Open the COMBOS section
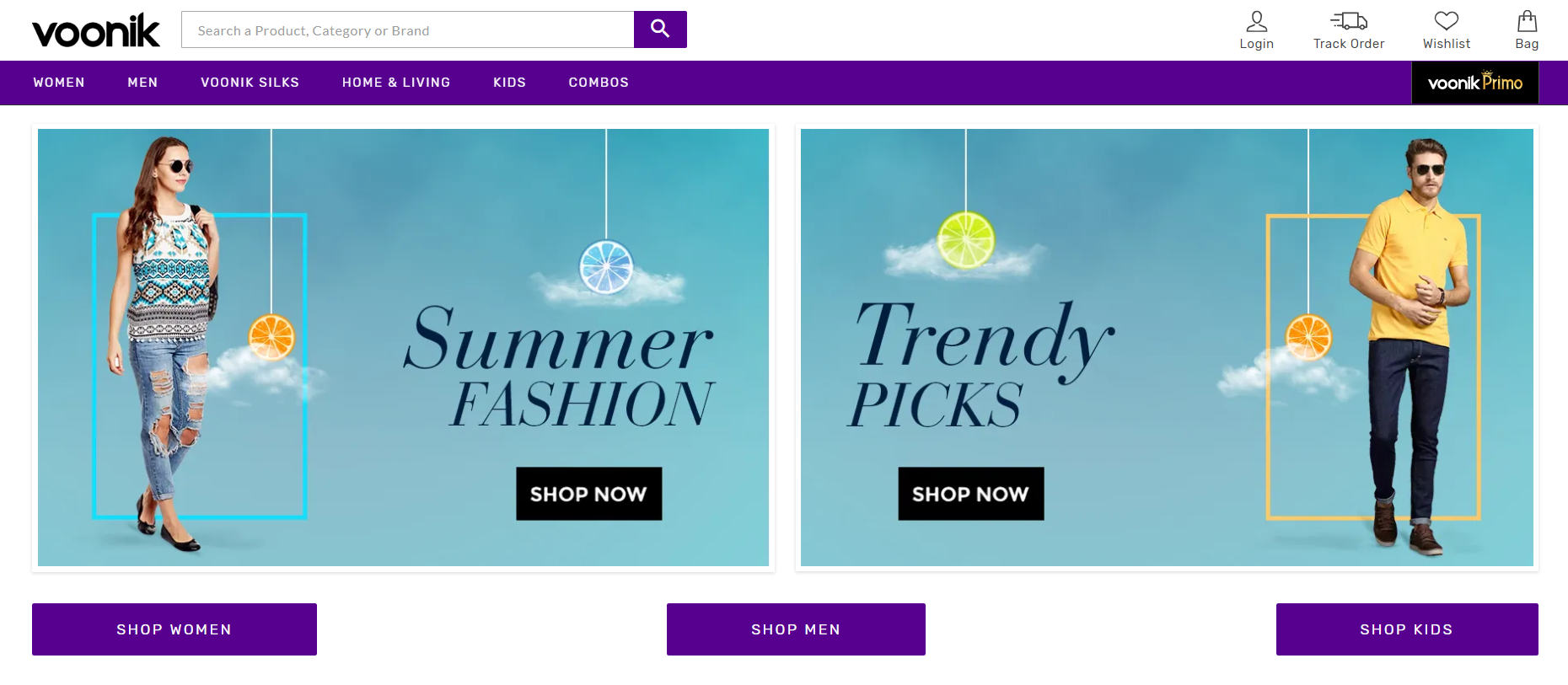 pyautogui.click(x=599, y=83)
